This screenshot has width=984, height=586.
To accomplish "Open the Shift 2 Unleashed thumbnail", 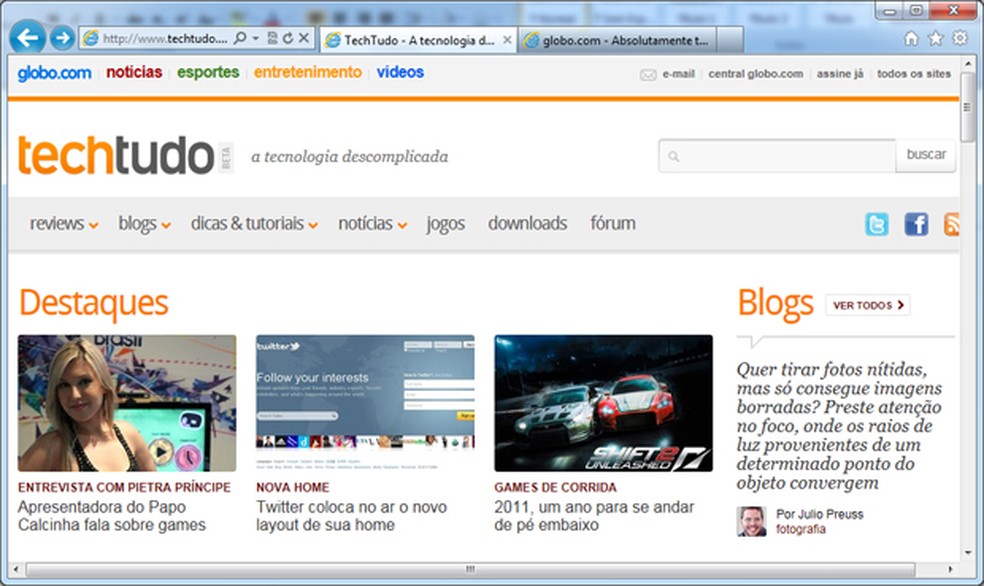I will (603, 403).
